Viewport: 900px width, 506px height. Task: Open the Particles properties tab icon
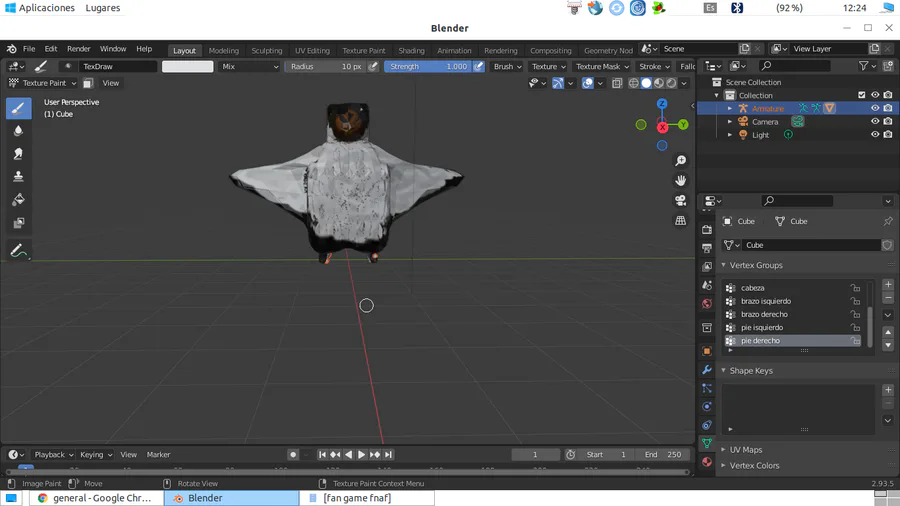coord(707,388)
